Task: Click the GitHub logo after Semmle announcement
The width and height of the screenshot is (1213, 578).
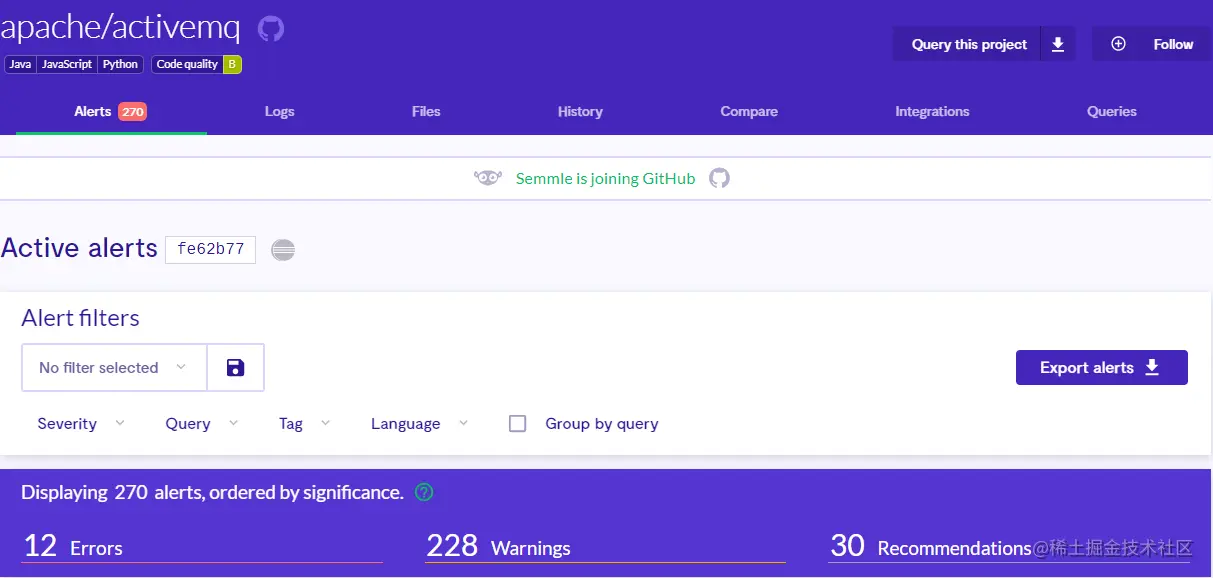Action: tap(720, 178)
